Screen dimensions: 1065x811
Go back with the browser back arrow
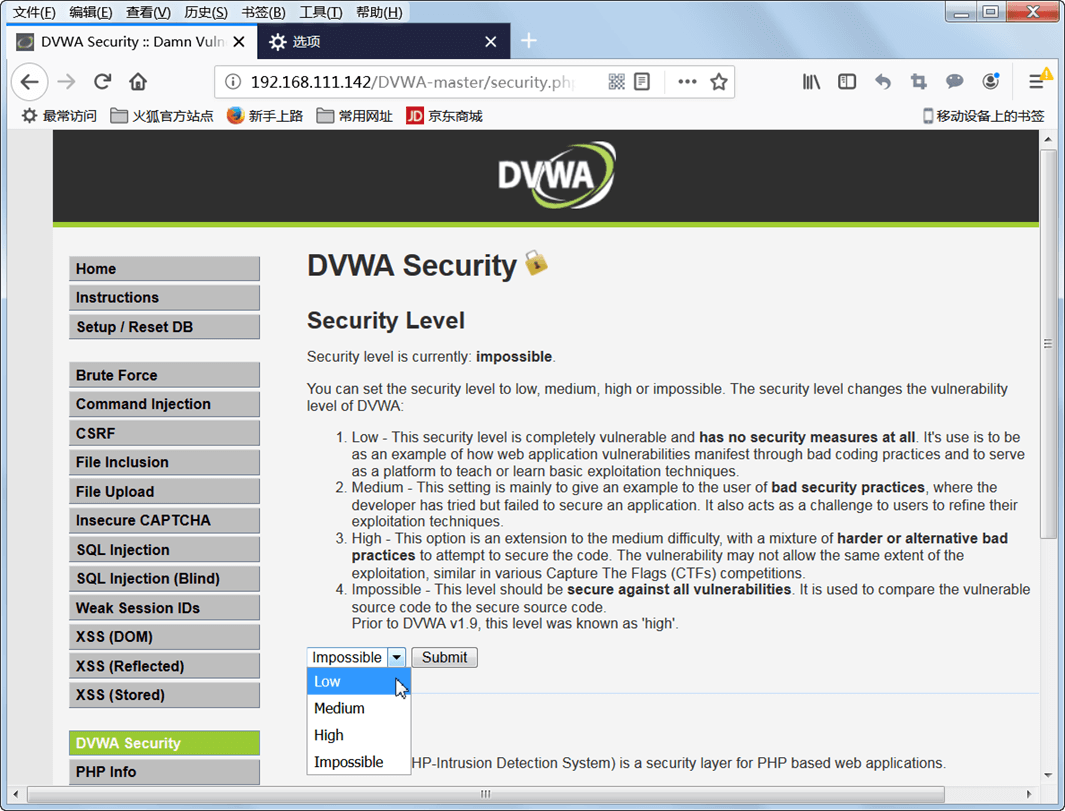pyautogui.click(x=29, y=82)
